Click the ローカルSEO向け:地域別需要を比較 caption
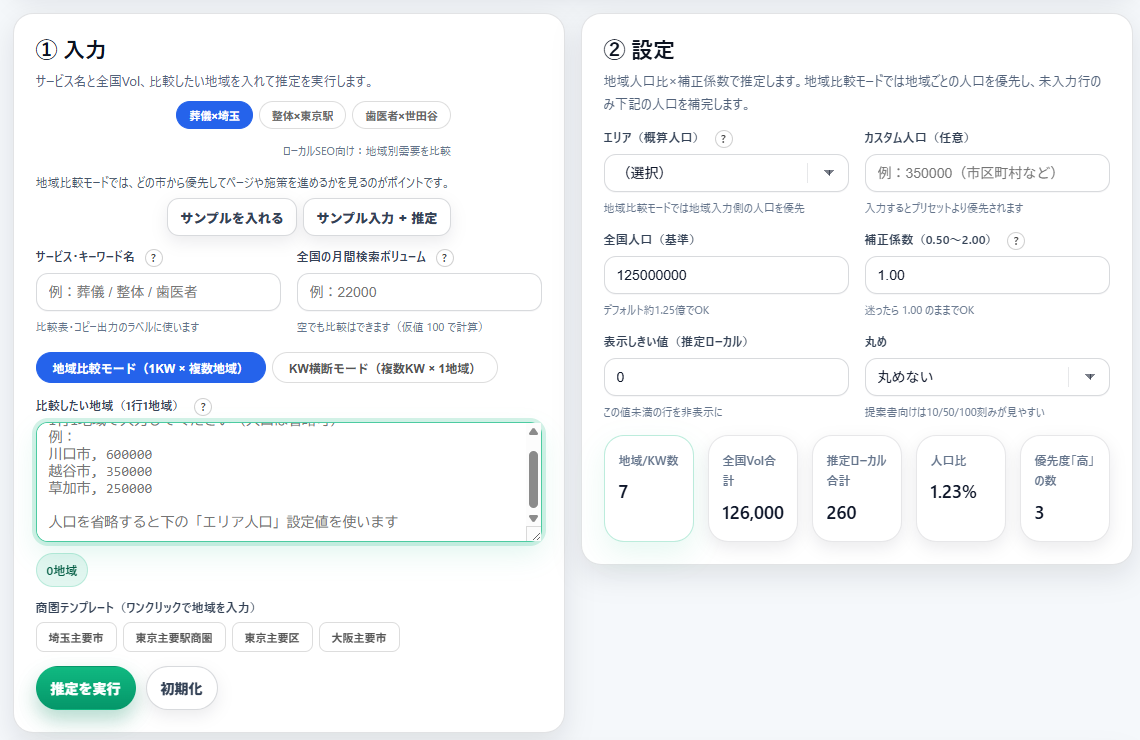This screenshot has width=1140, height=740. [366, 151]
